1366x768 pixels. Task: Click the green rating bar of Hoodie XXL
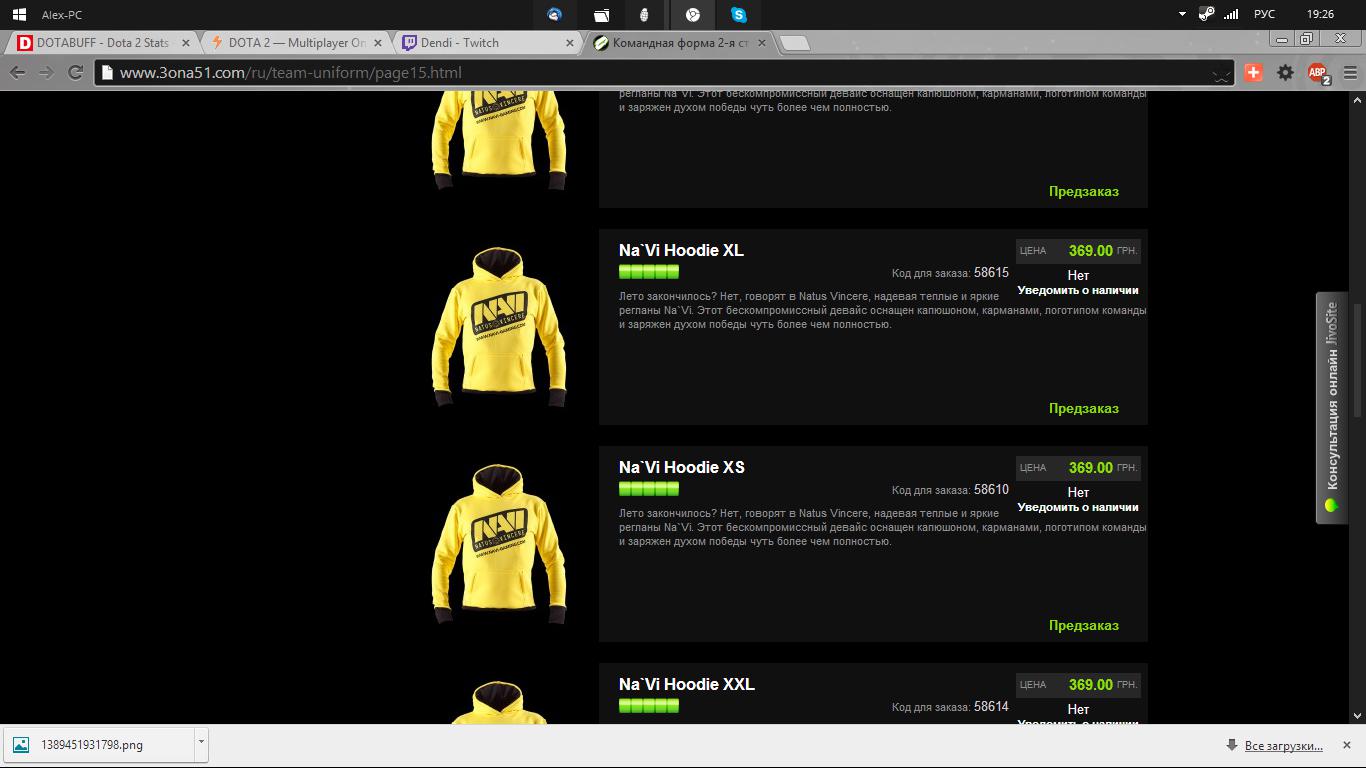point(649,706)
